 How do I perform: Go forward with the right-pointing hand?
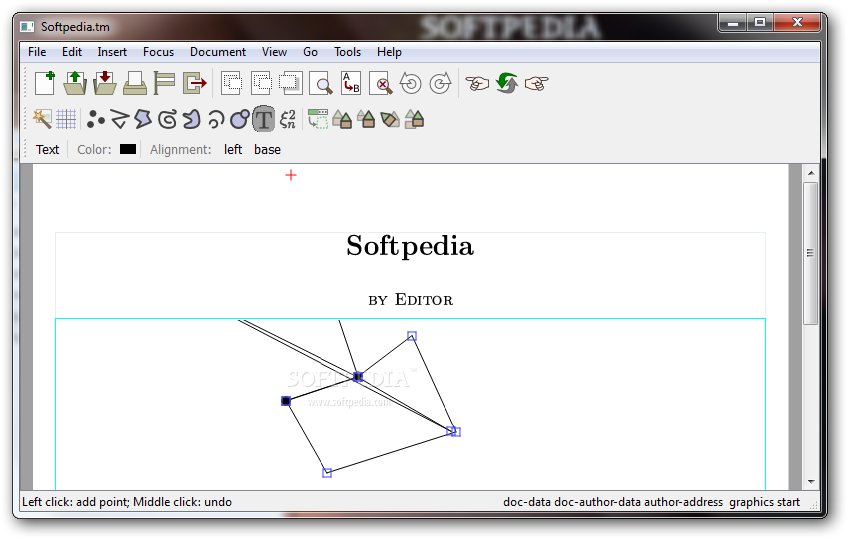point(536,83)
